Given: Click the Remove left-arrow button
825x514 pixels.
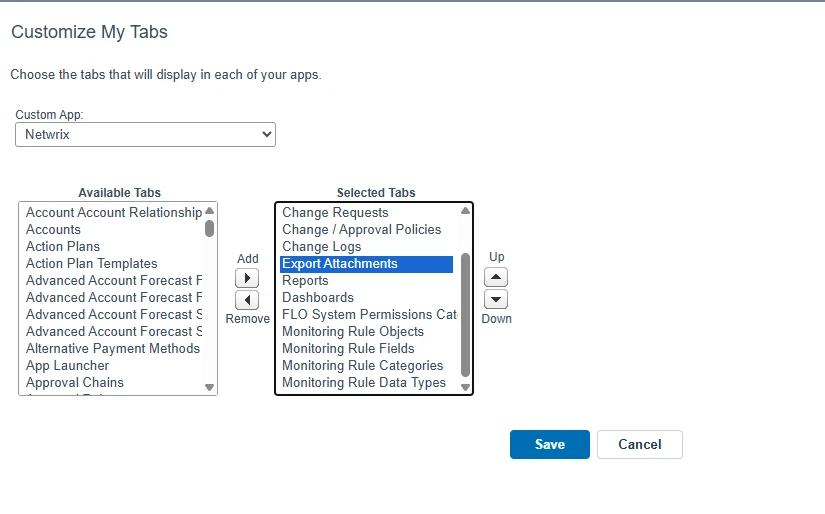Looking at the screenshot, I should click(x=247, y=300).
